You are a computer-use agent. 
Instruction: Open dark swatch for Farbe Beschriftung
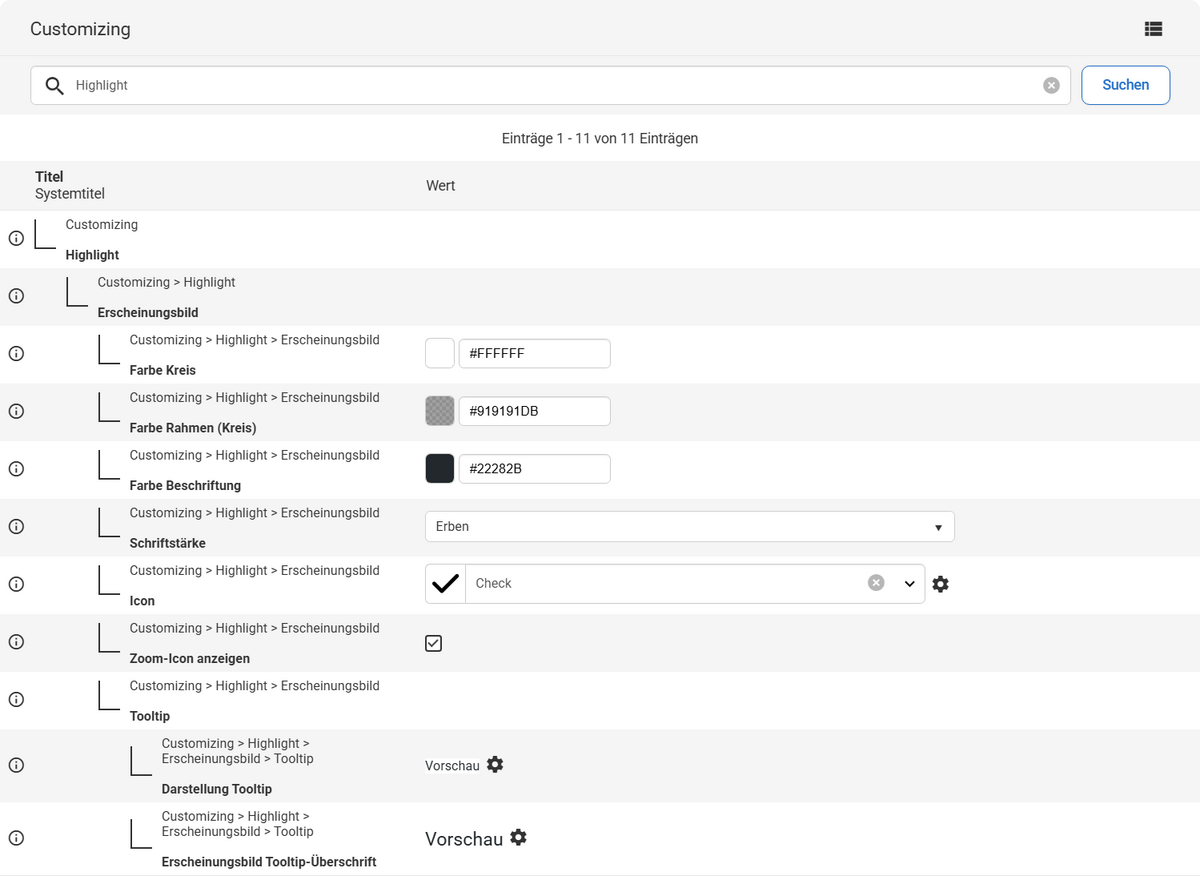440,469
